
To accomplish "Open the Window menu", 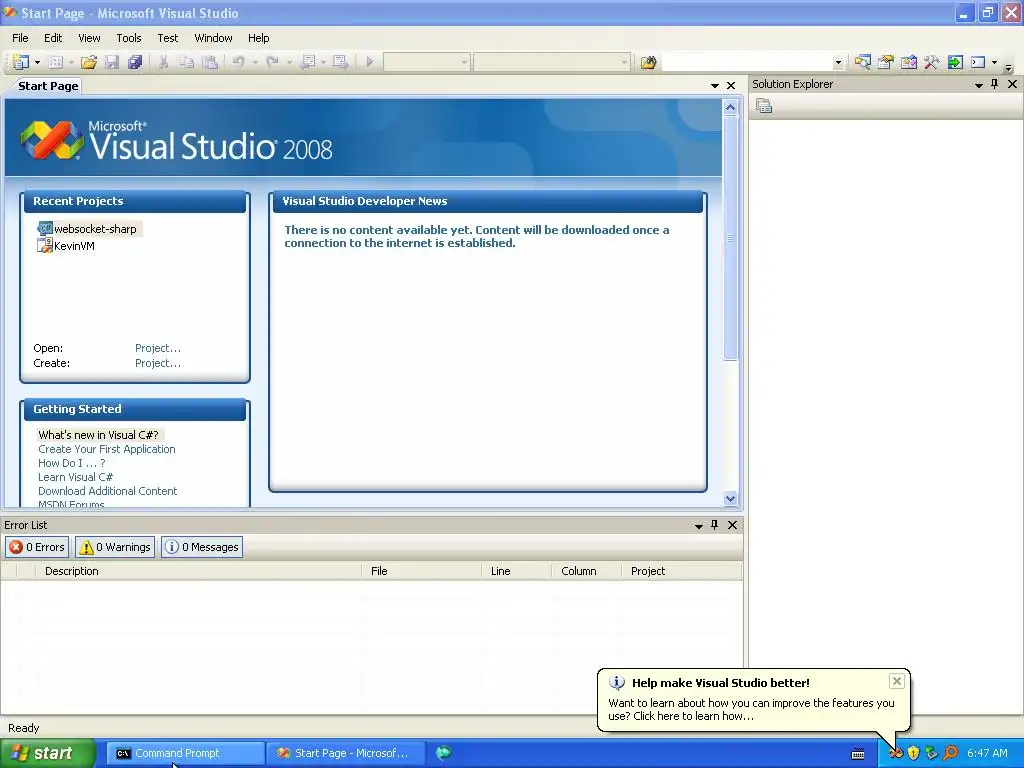I will (x=214, y=38).
